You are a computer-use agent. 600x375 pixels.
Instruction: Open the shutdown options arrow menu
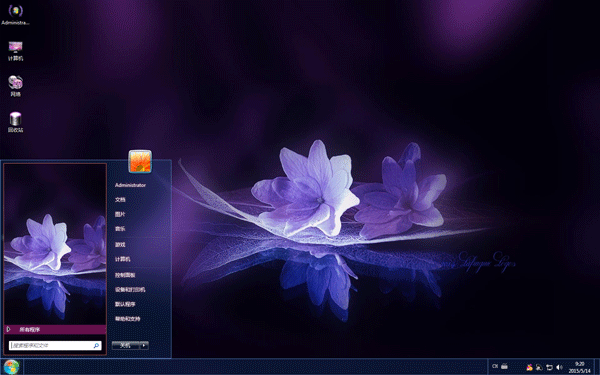144,346
